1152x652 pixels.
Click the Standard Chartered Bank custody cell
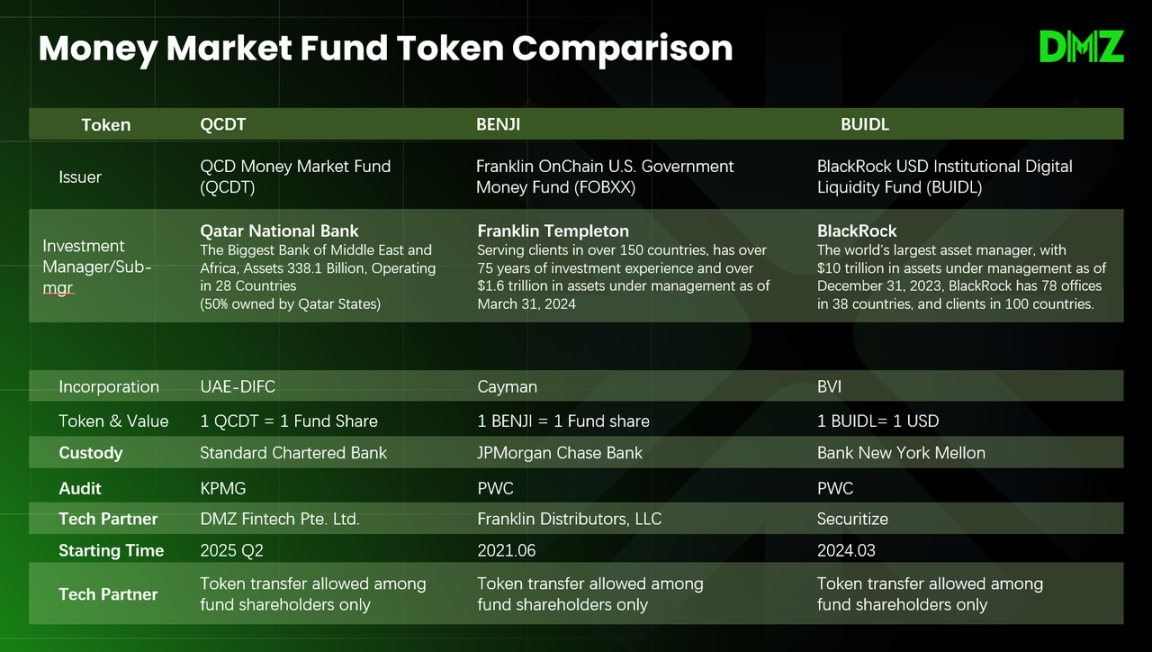pos(293,453)
